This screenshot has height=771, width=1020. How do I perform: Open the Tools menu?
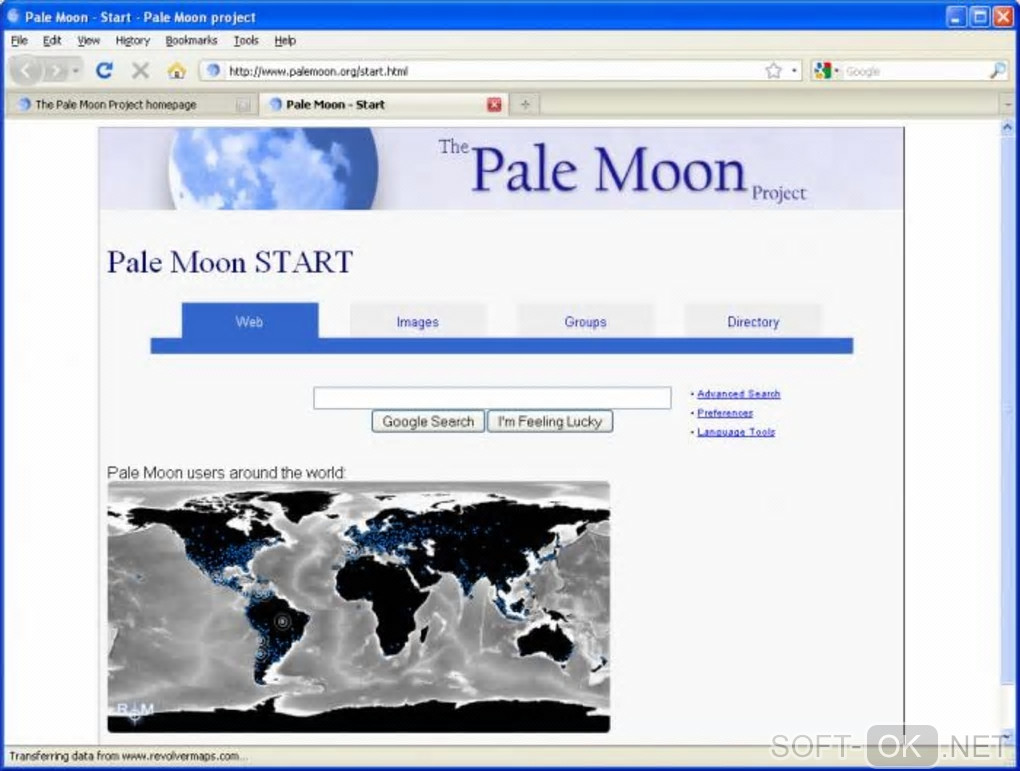[246, 40]
